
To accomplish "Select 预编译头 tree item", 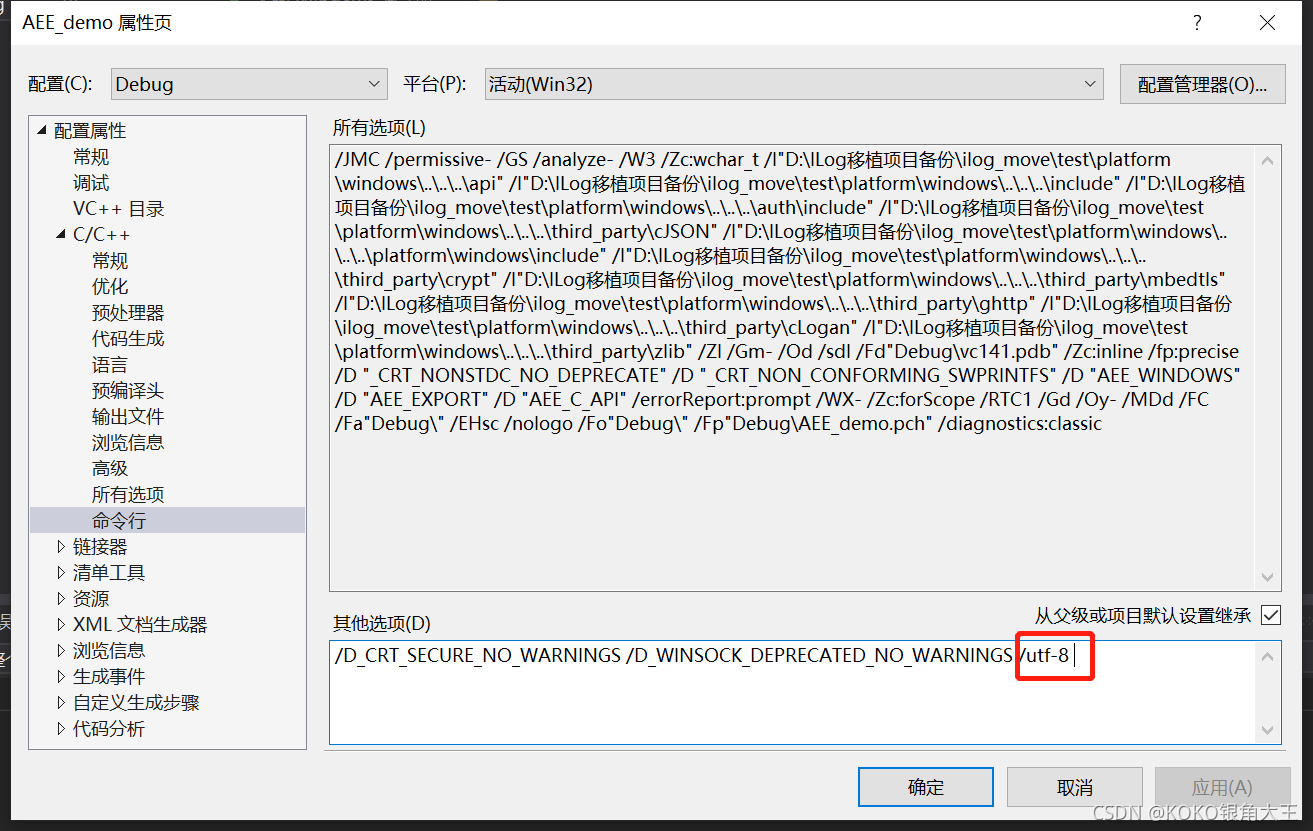I will pos(128,391).
